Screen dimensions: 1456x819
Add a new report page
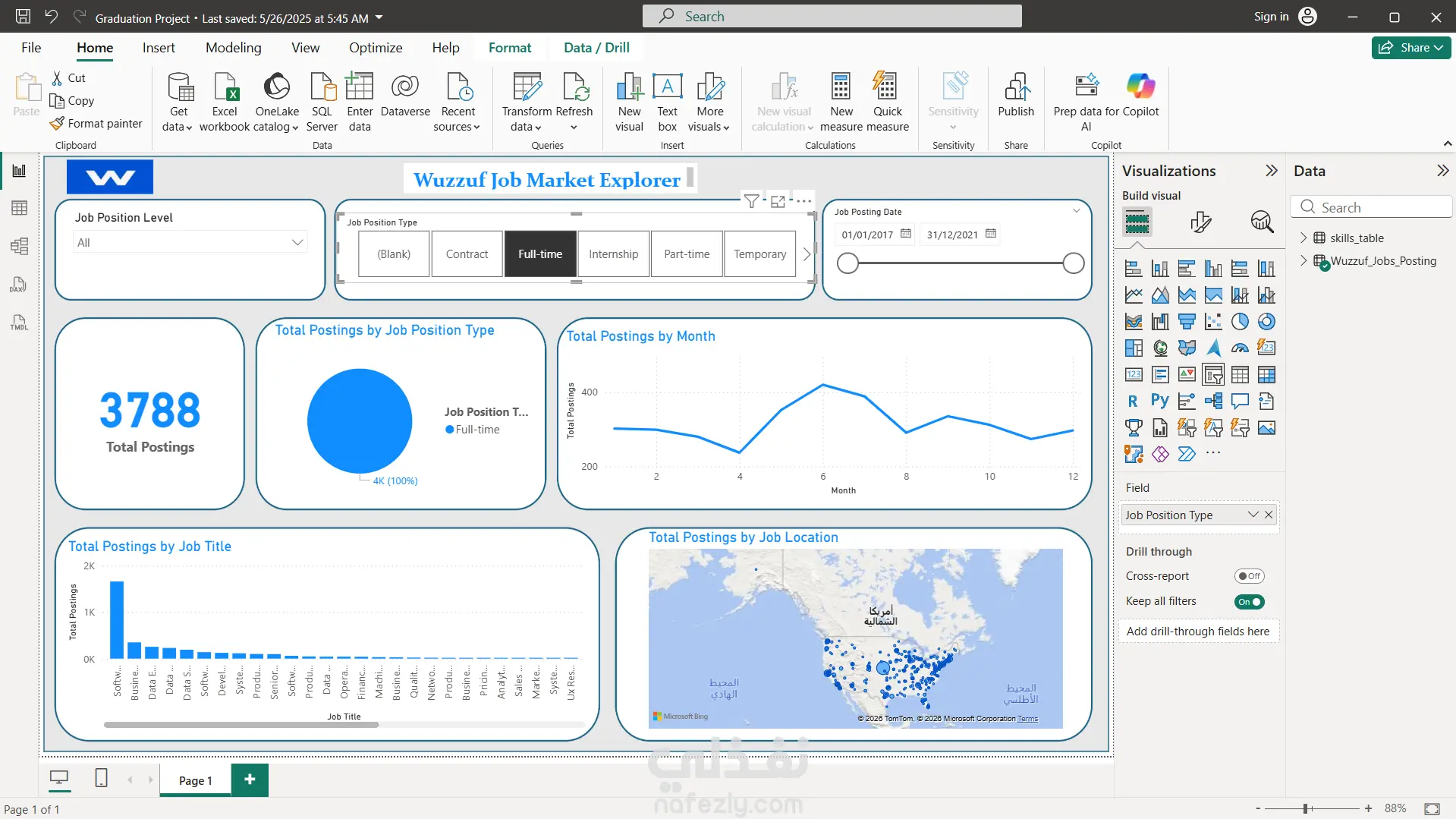click(x=250, y=780)
